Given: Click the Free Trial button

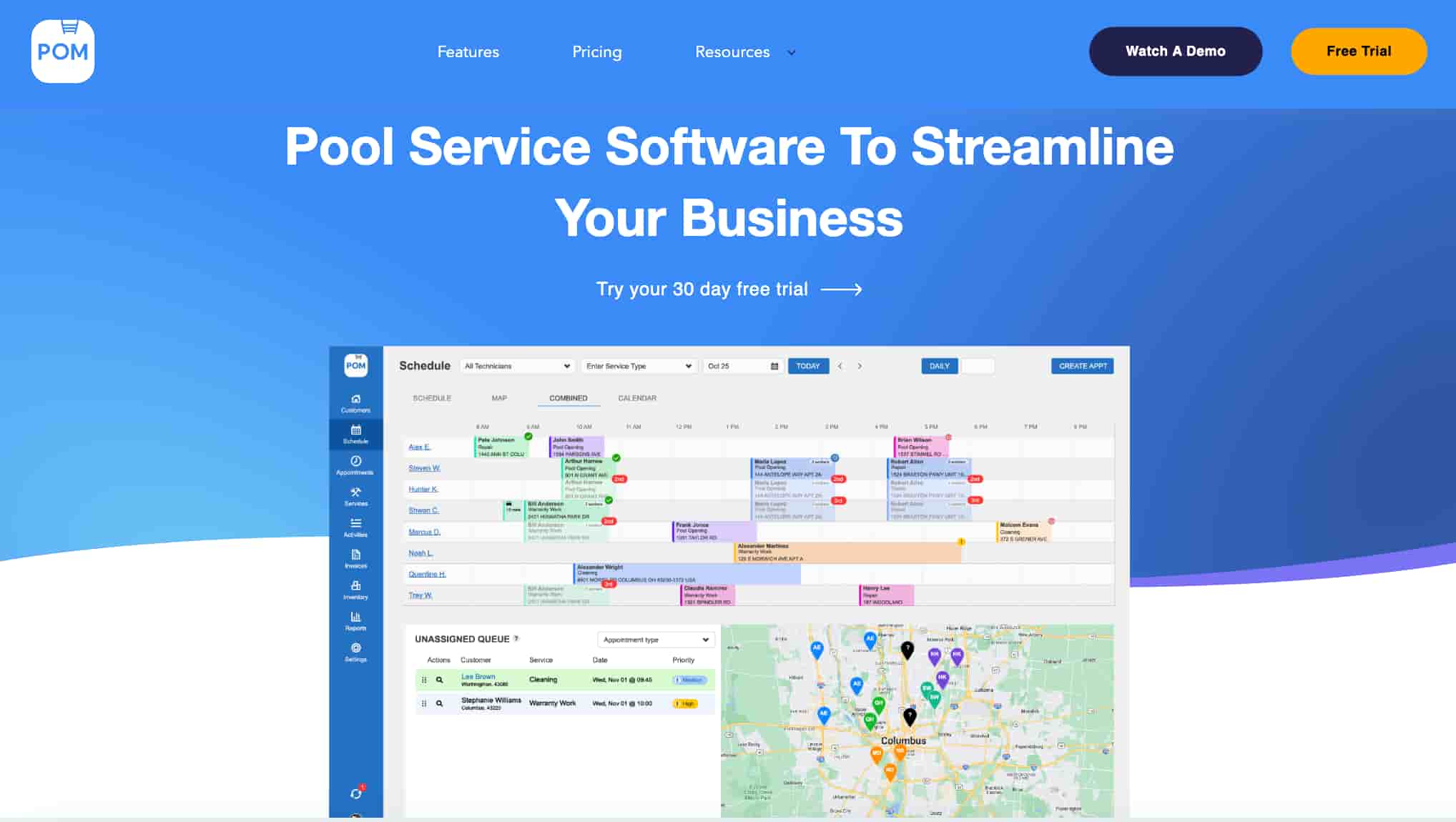Looking at the screenshot, I should 1358,51.
